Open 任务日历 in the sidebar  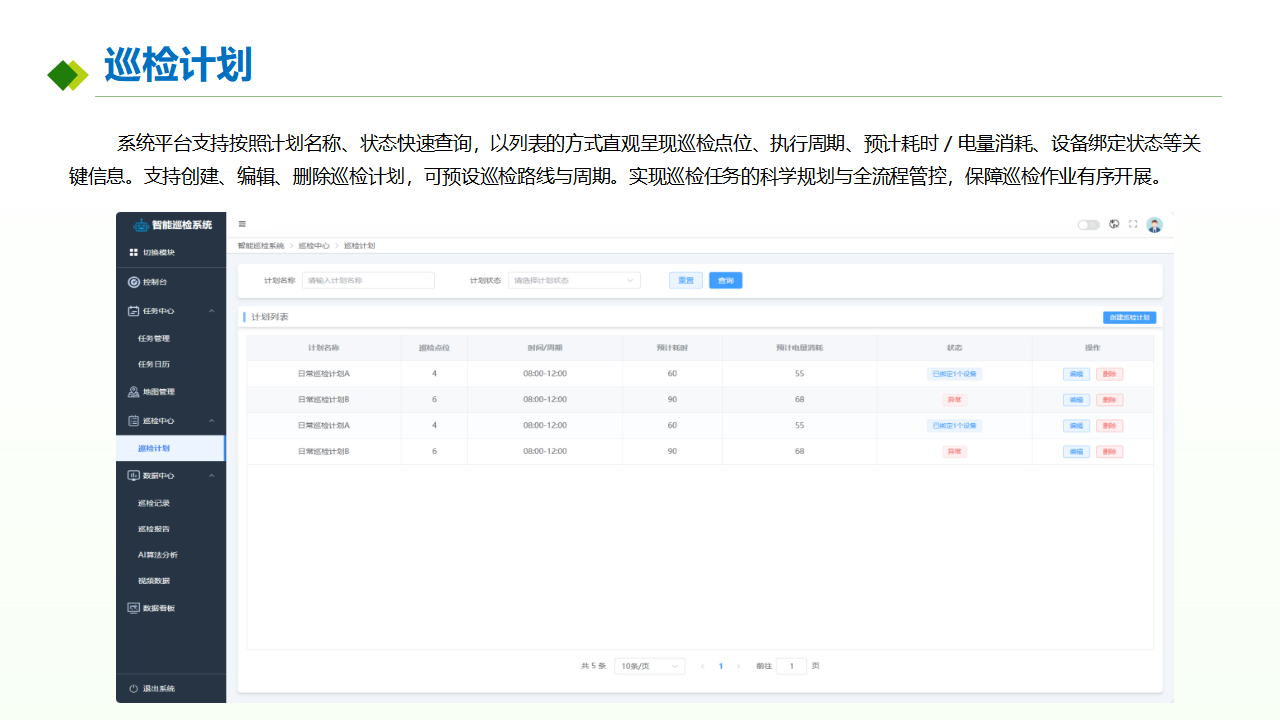click(154, 365)
